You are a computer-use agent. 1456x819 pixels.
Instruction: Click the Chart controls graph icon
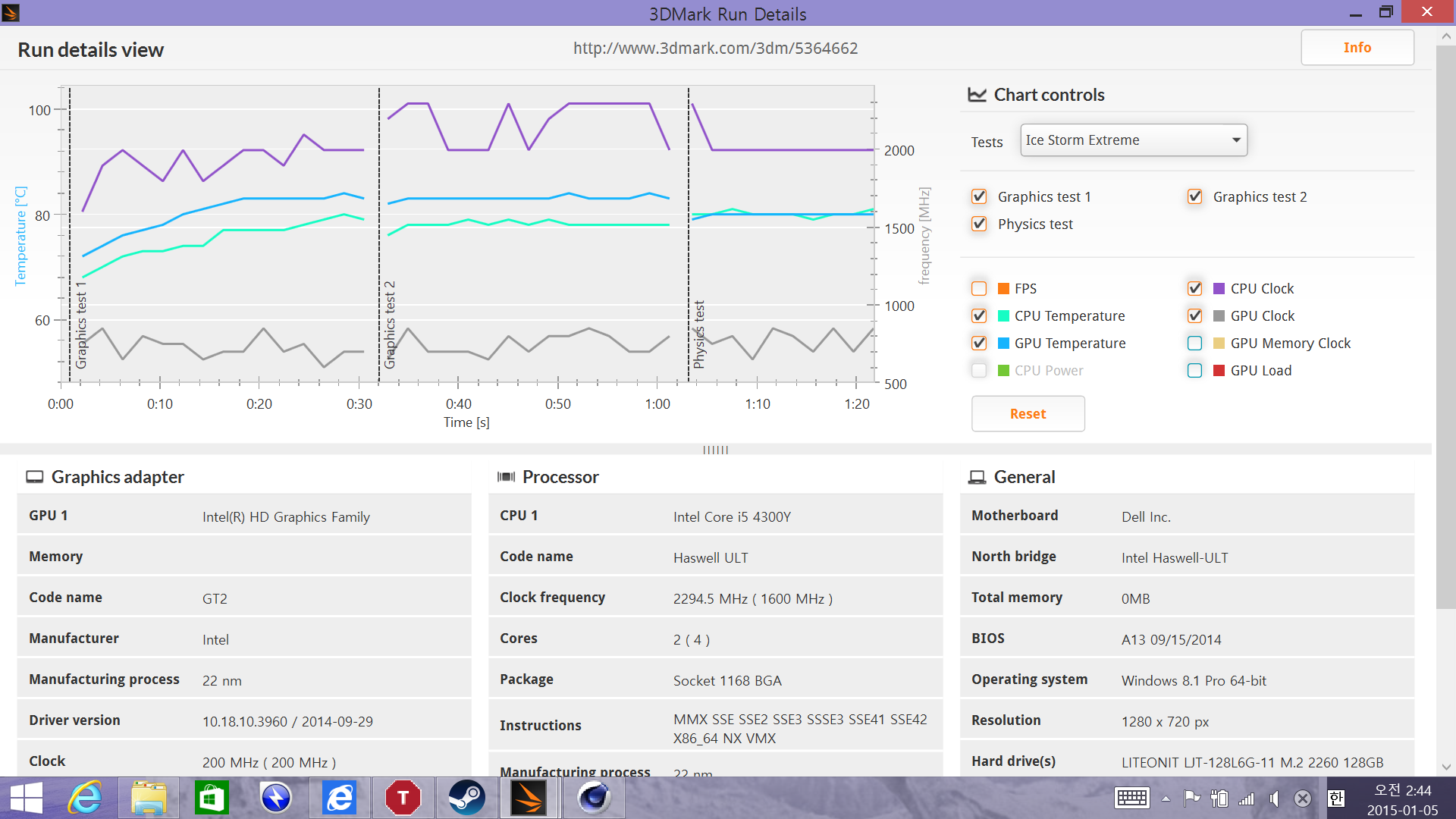[x=977, y=95]
